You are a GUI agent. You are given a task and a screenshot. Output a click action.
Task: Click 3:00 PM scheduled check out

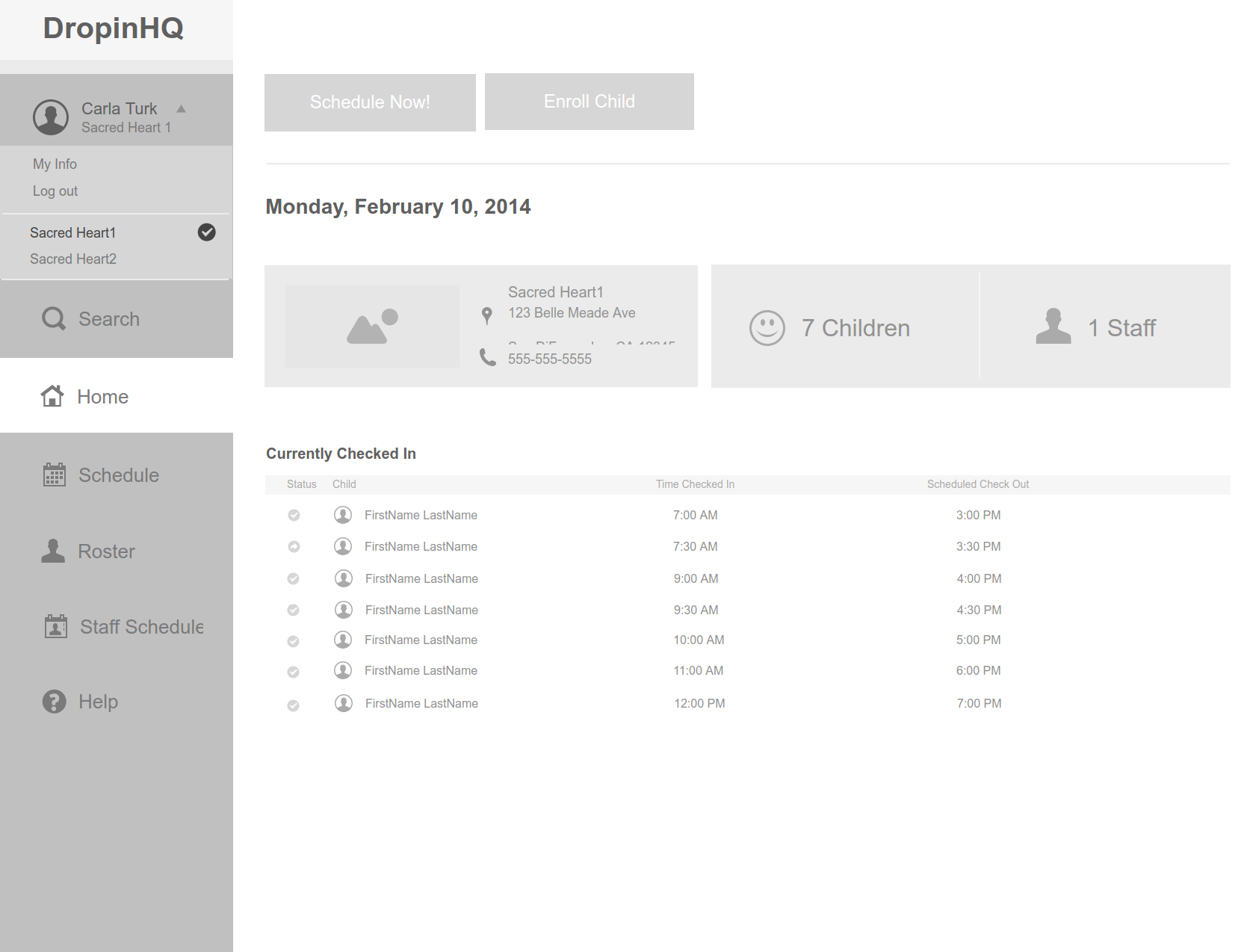point(979,515)
